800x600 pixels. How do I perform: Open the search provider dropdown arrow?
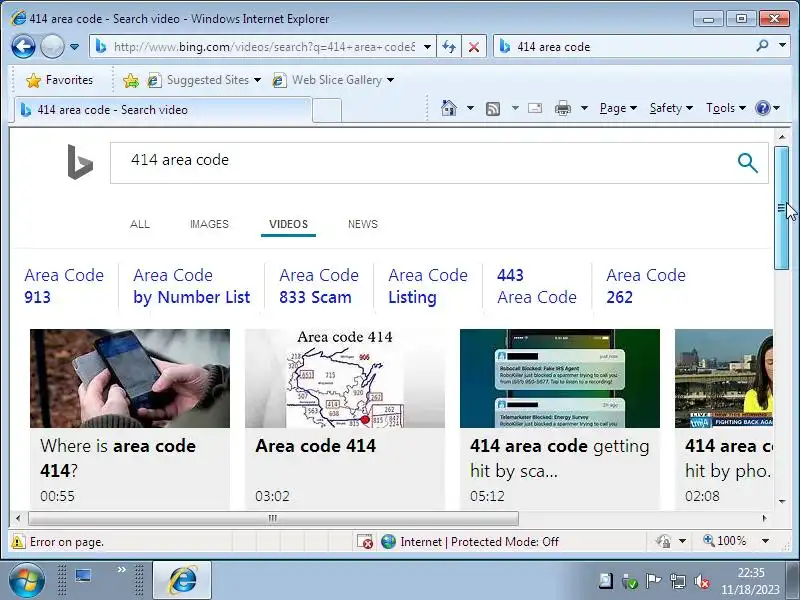click(782, 46)
